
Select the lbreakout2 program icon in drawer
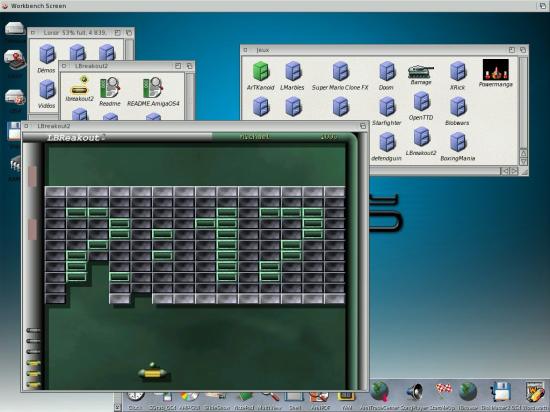click(79, 86)
